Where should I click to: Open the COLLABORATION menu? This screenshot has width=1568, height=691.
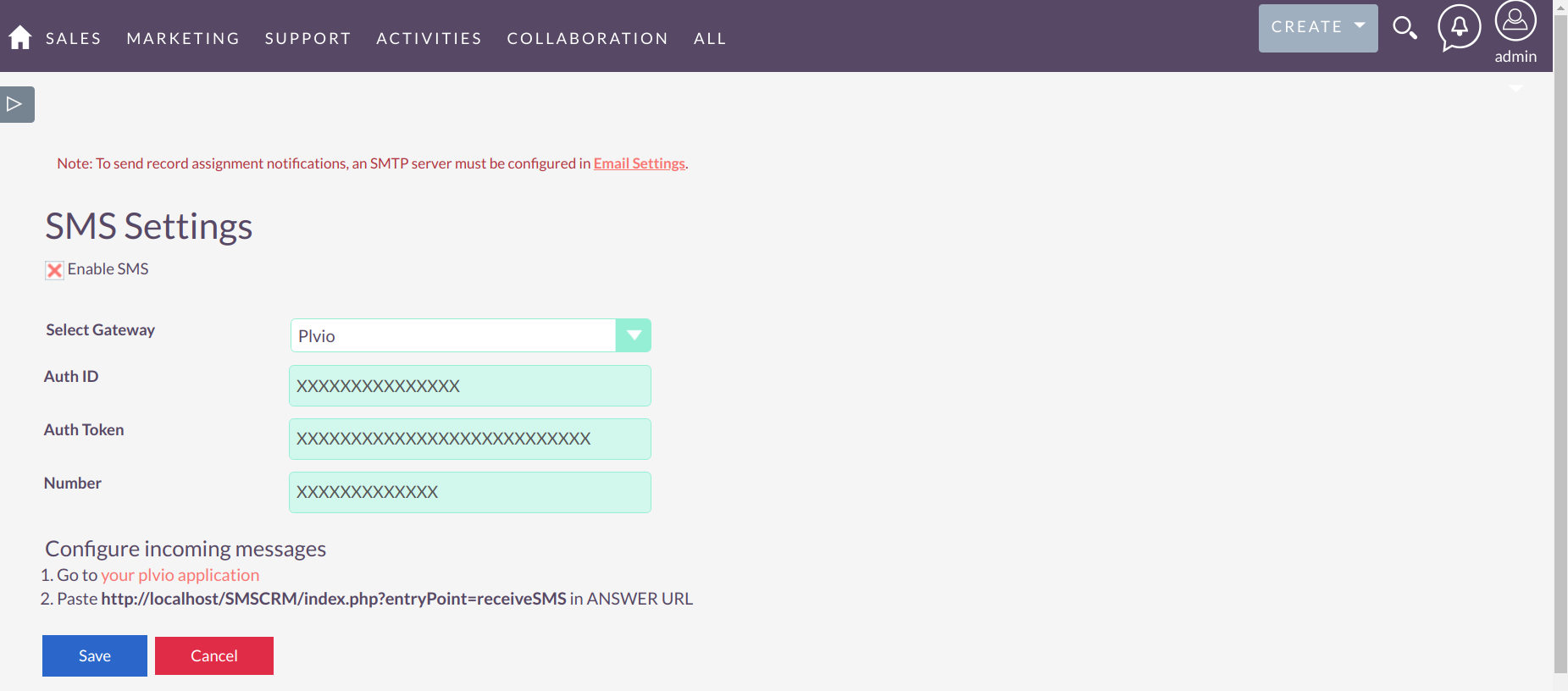pos(587,37)
